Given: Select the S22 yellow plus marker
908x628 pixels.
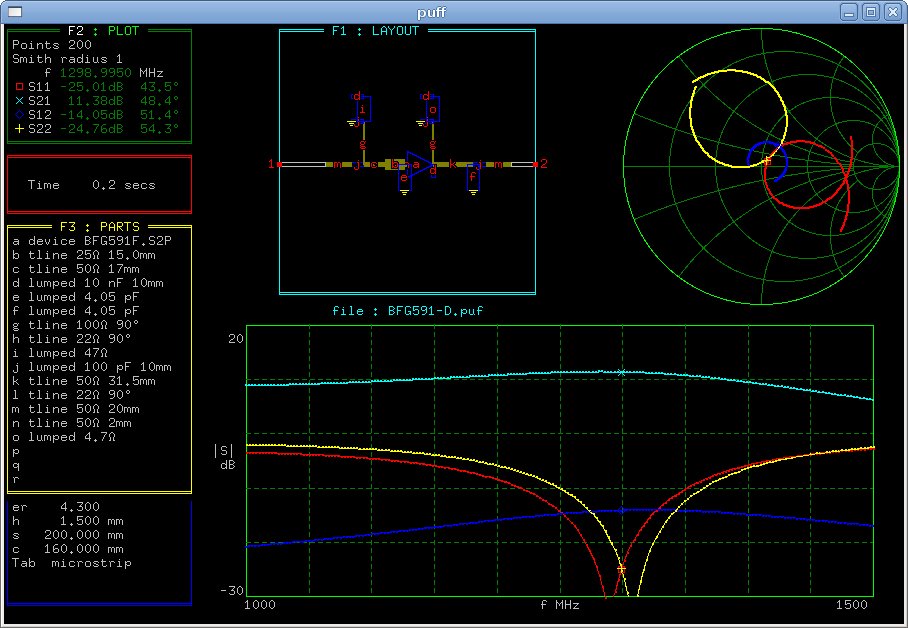Looking at the screenshot, I should [x=18, y=129].
